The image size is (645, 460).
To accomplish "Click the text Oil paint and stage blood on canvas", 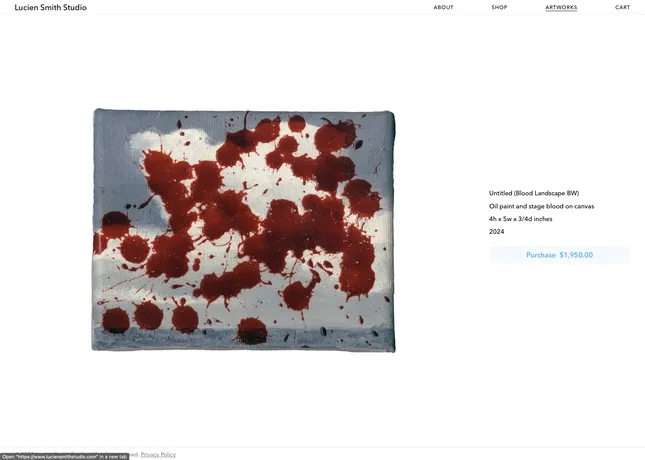I will click(541, 206).
